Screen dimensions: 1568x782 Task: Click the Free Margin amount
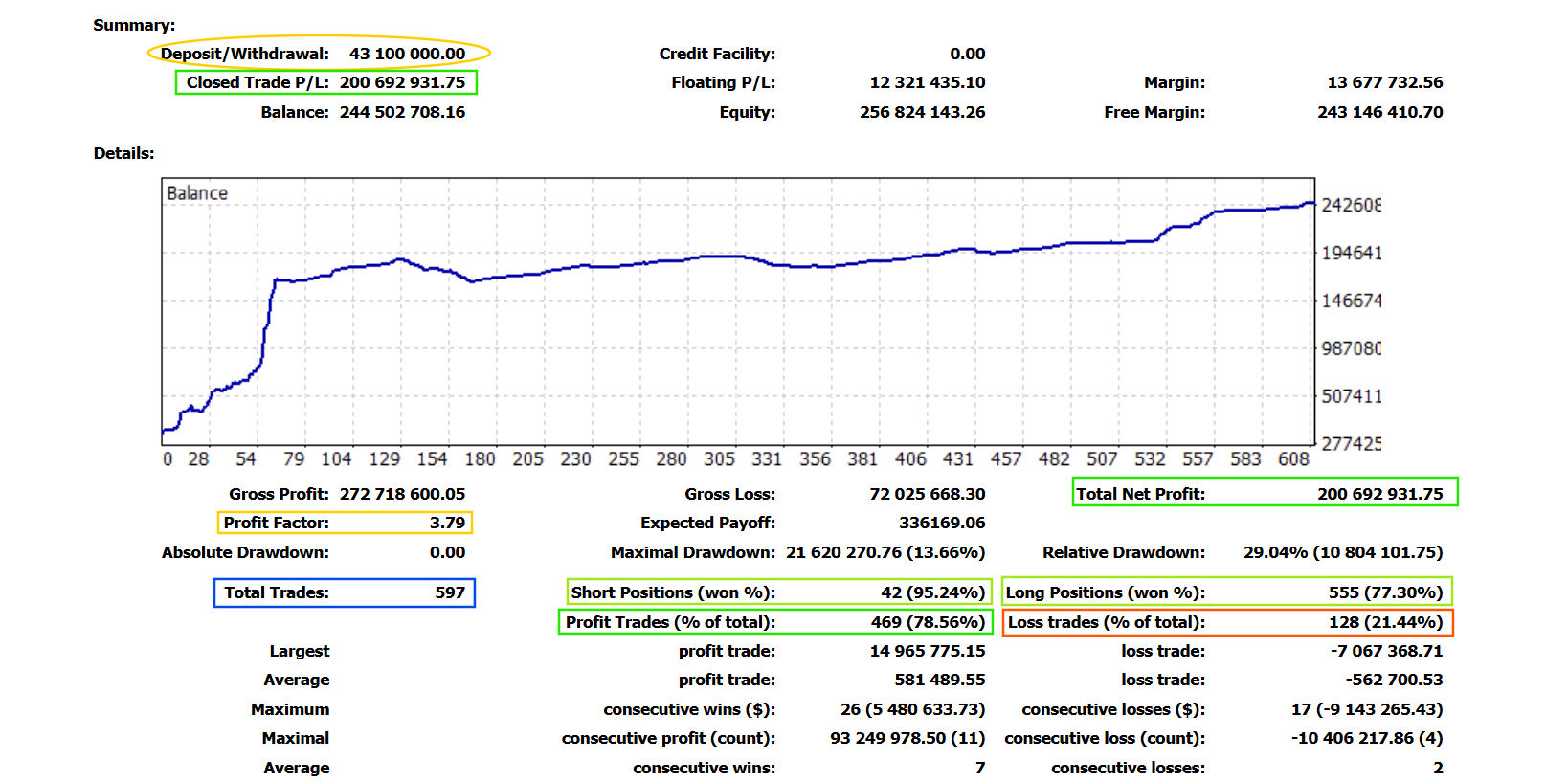click(x=1379, y=112)
